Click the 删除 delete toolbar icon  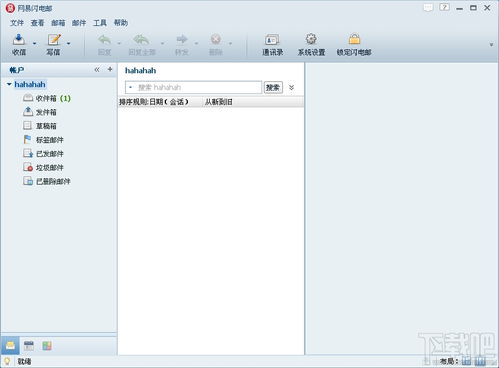[216, 39]
